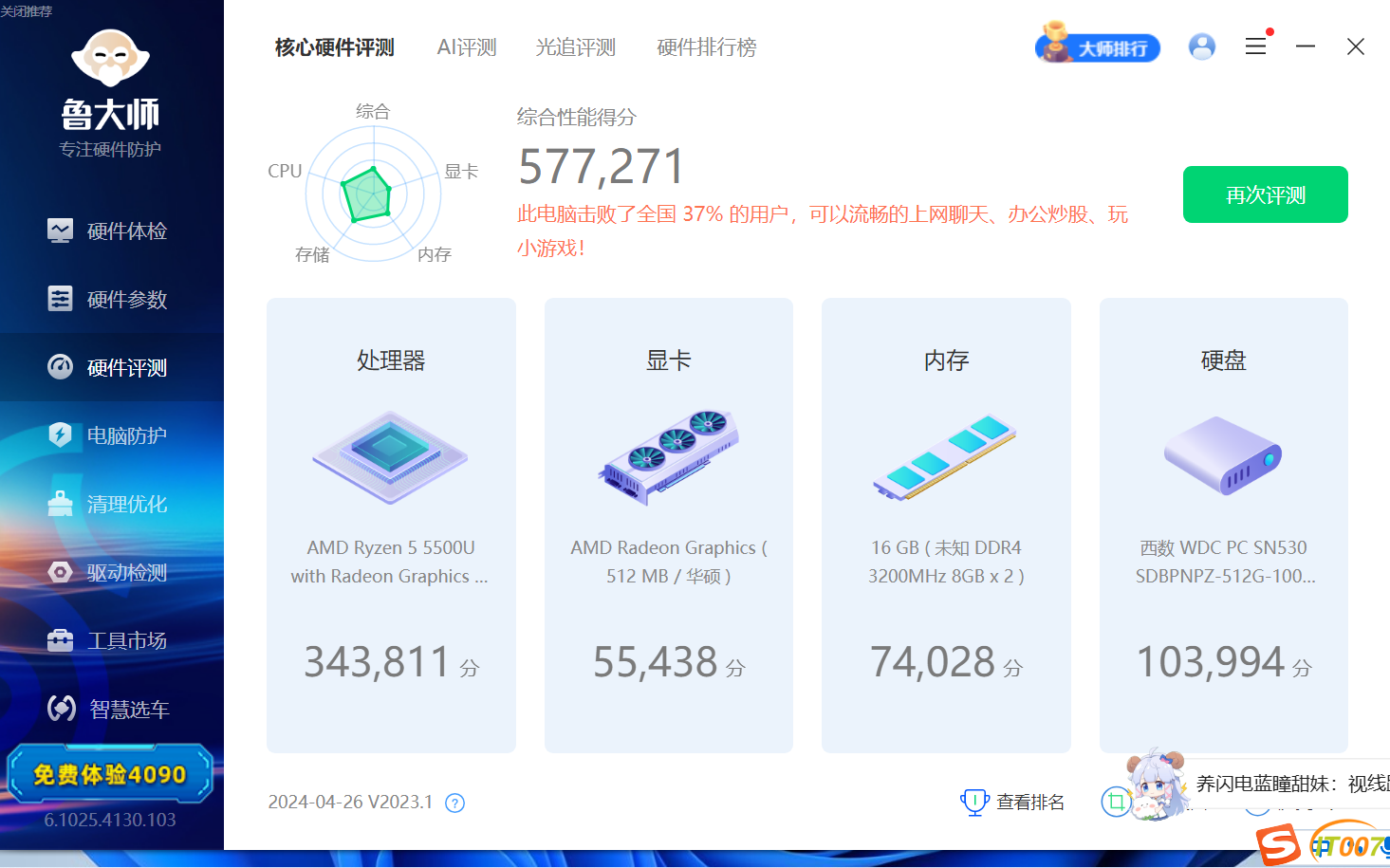The height and width of the screenshot is (868, 1390).
Task: Open 智慧选车 in sidebar
Action: tap(111, 709)
